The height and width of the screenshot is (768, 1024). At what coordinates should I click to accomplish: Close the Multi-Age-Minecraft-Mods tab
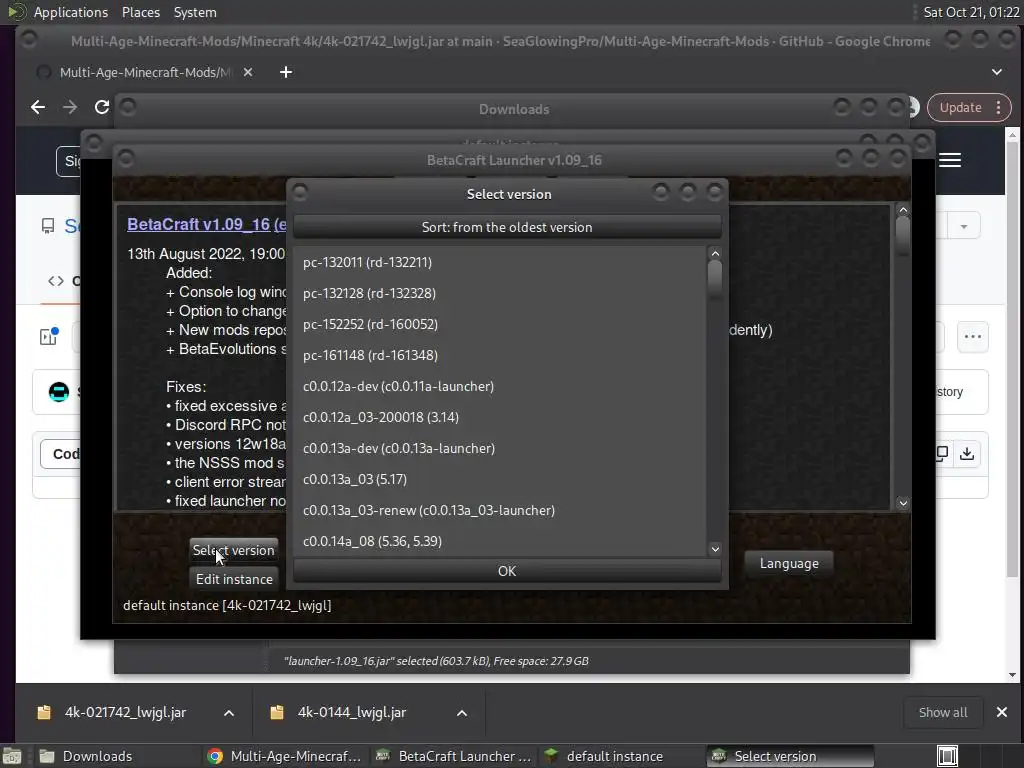[x=248, y=72]
